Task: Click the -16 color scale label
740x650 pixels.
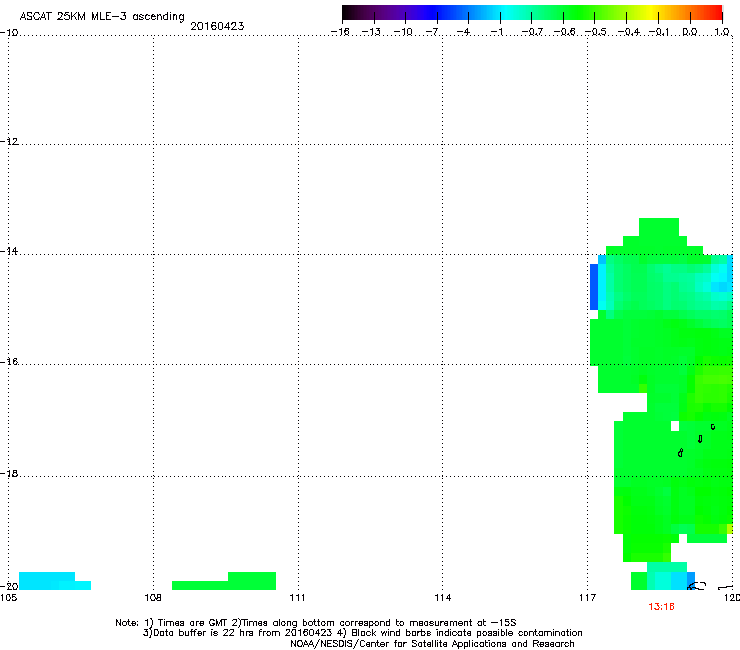Action: click(x=340, y=32)
